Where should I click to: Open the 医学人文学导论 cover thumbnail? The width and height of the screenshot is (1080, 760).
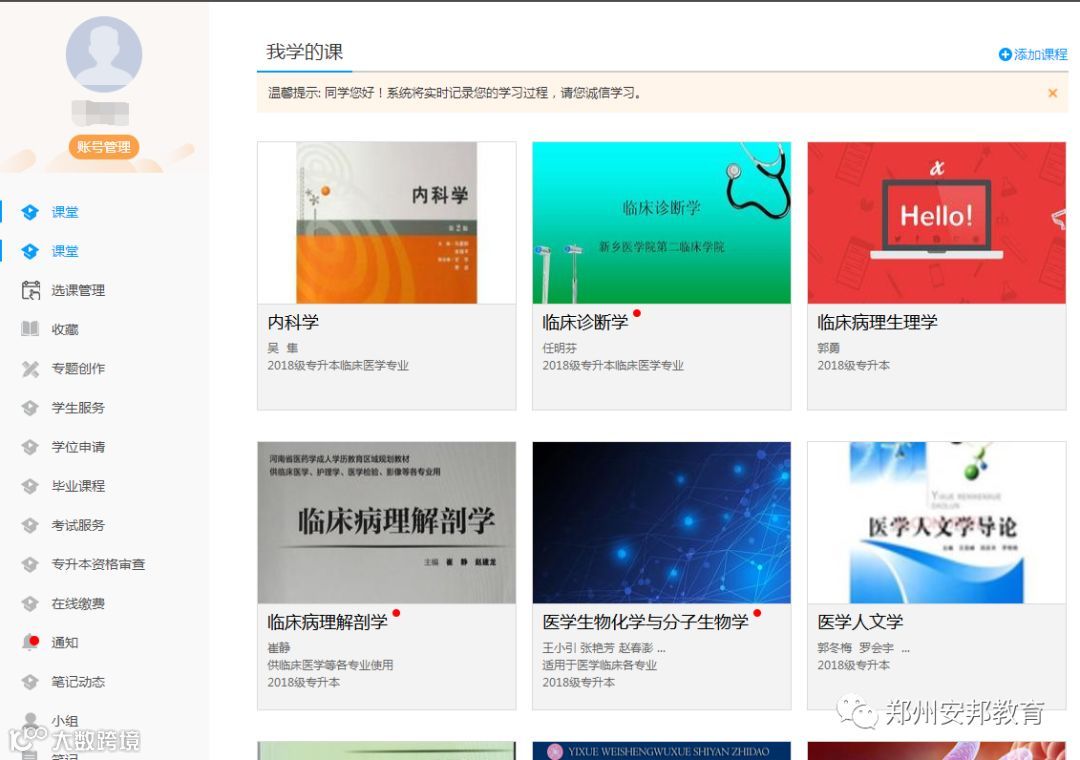click(x=937, y=523)
